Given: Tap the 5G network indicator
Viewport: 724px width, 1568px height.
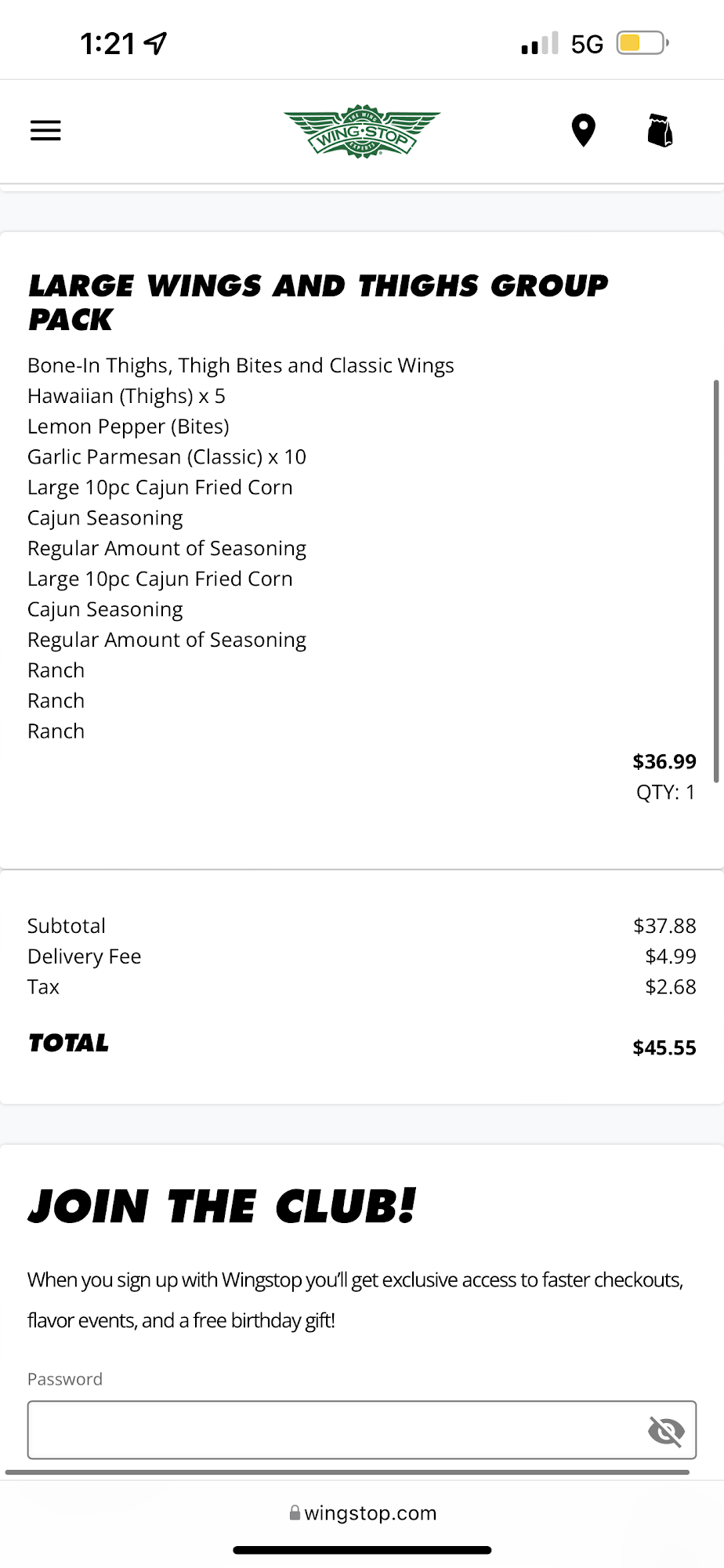Looking at the screenshot, I should click(x=587, y=44).
